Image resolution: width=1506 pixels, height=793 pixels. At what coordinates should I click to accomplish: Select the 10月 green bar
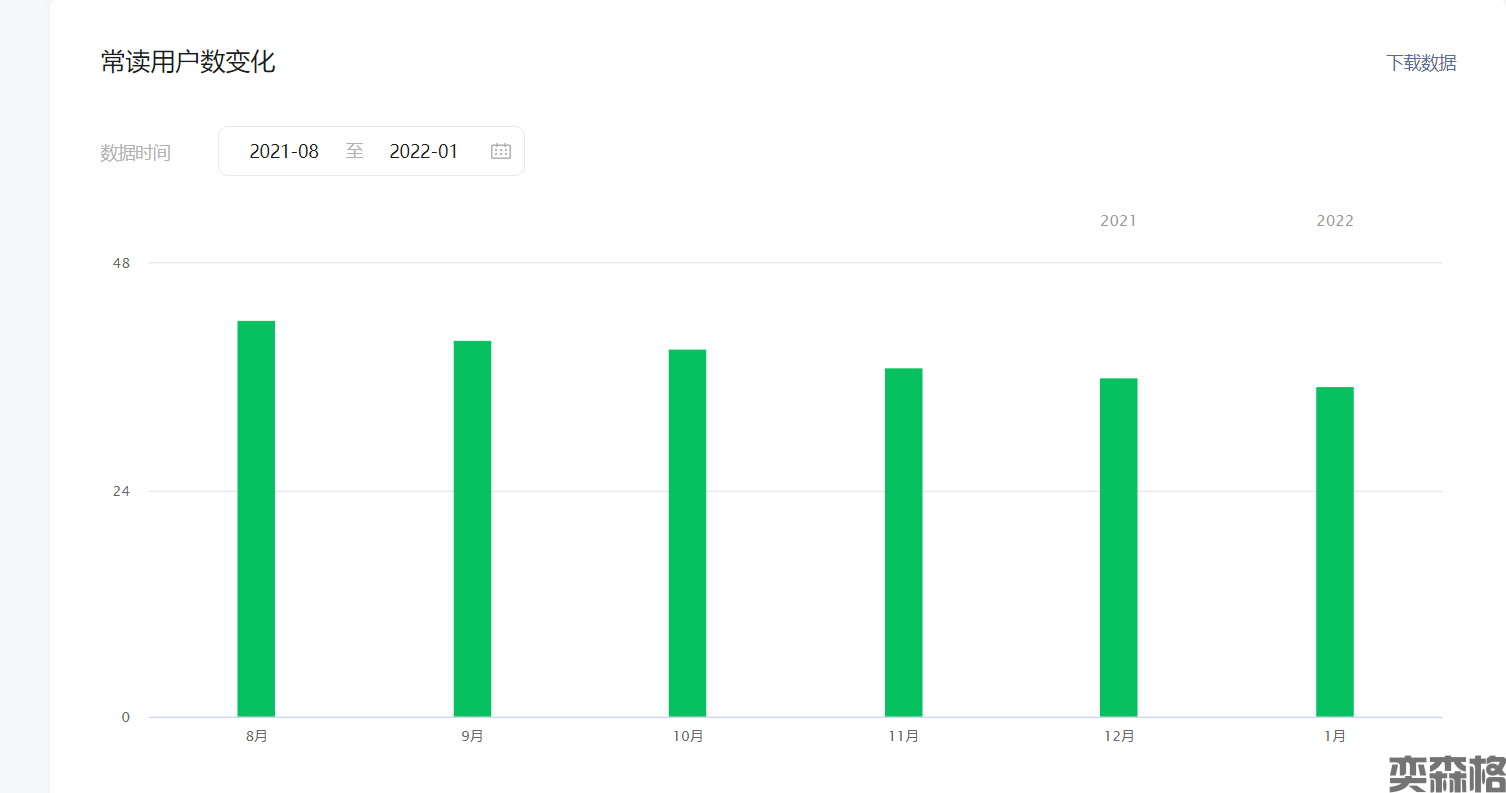coord(687,533)
